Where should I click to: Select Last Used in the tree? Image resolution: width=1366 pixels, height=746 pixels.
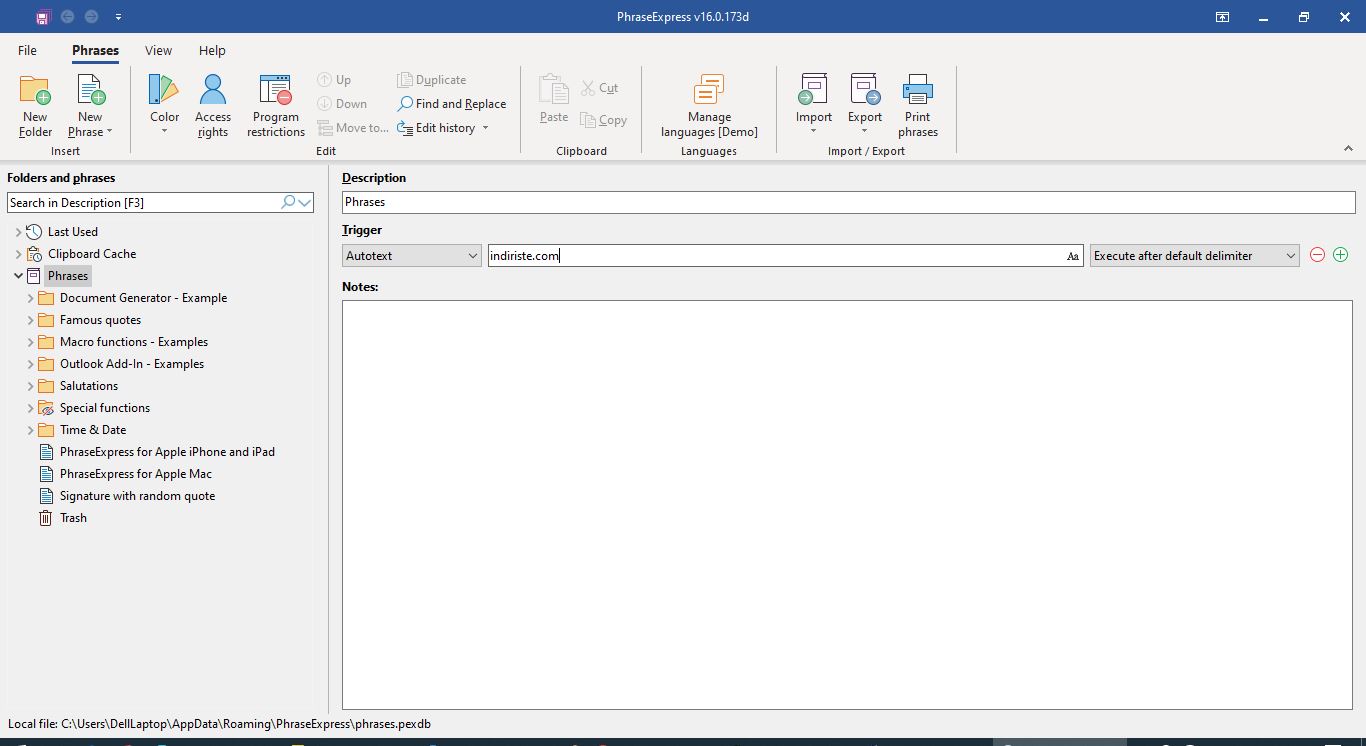[73, 232]
